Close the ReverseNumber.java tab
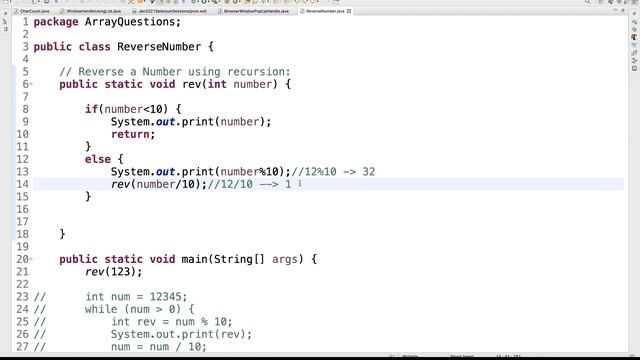 [x=349, y=11]
